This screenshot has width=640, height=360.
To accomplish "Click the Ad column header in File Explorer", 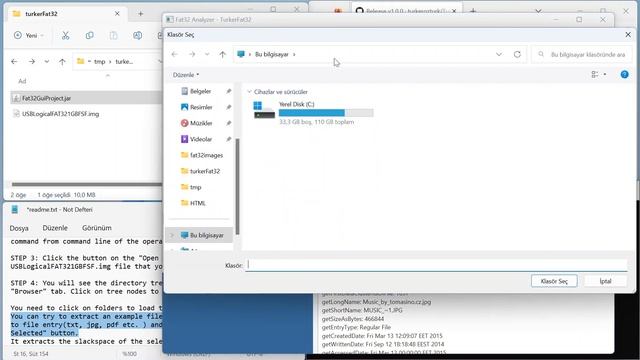I will pos(22,81).
